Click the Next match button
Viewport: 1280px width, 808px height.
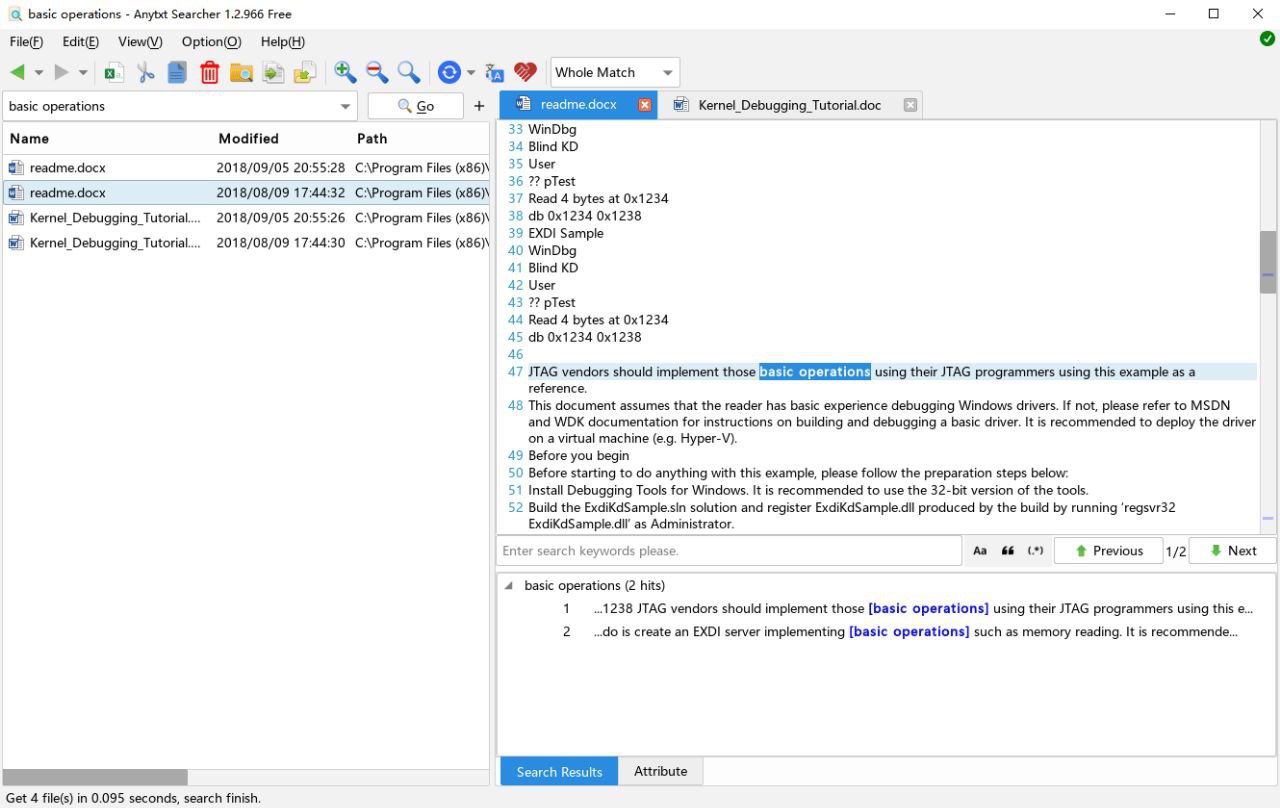(1232, 550)
